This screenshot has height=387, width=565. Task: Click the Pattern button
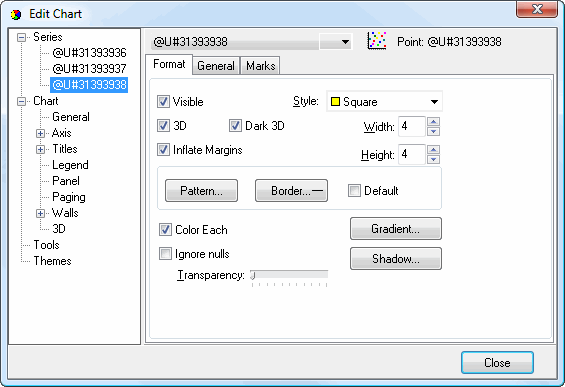click(x=201, y=190)
